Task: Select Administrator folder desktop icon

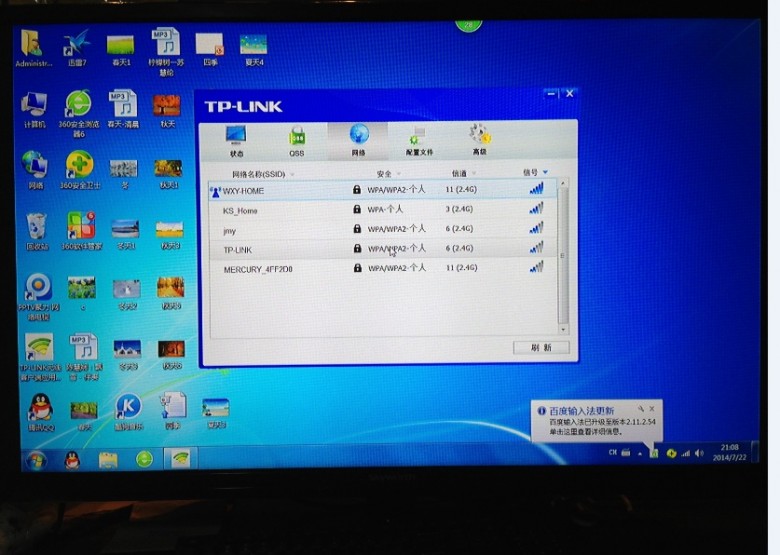Action: 33,48
